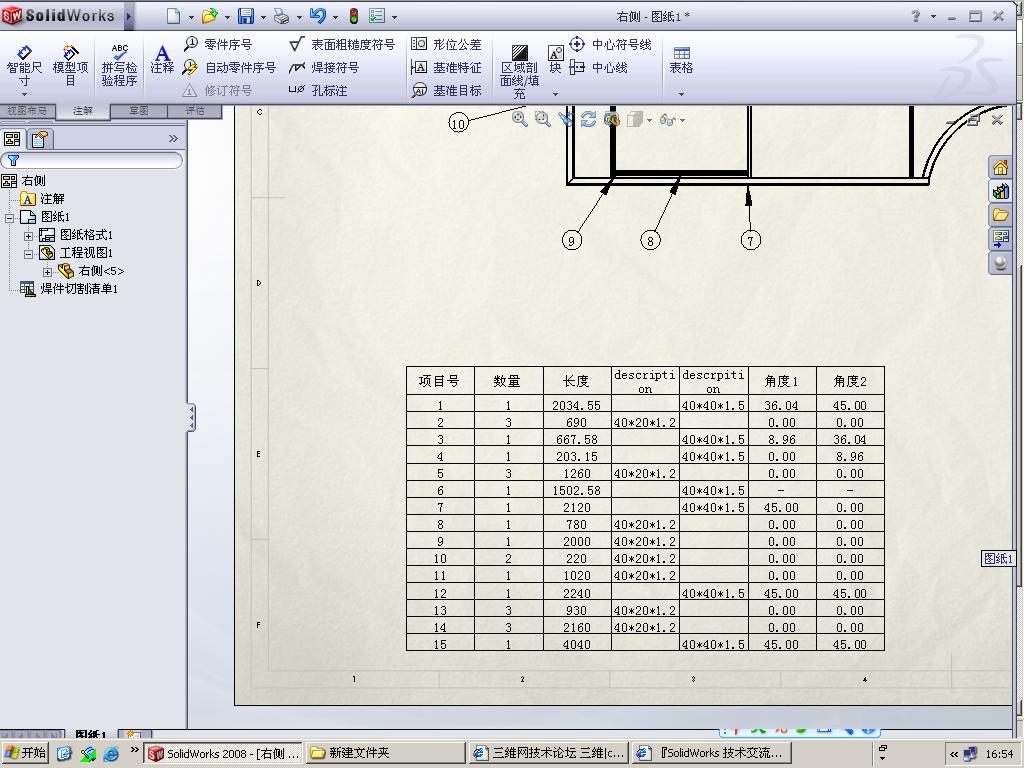Viewport: 1024px width, 768px height.
Task: Select the 注解 folder in the tree
Action: [42, 199]
